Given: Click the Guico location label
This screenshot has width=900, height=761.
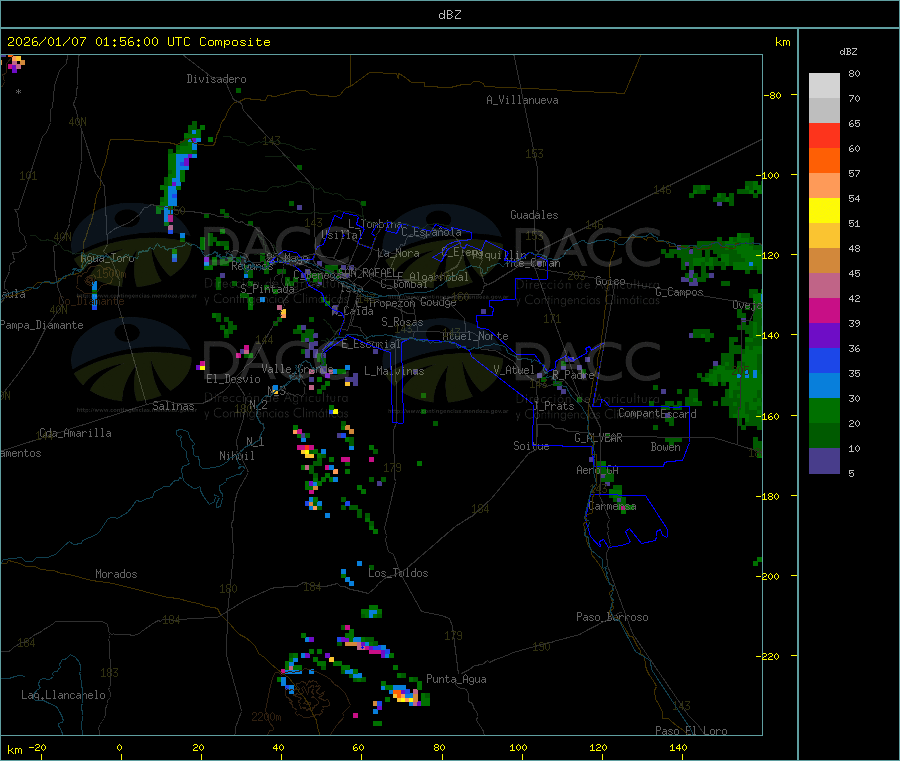Looking at the screenshot, I should click(610, 281).
